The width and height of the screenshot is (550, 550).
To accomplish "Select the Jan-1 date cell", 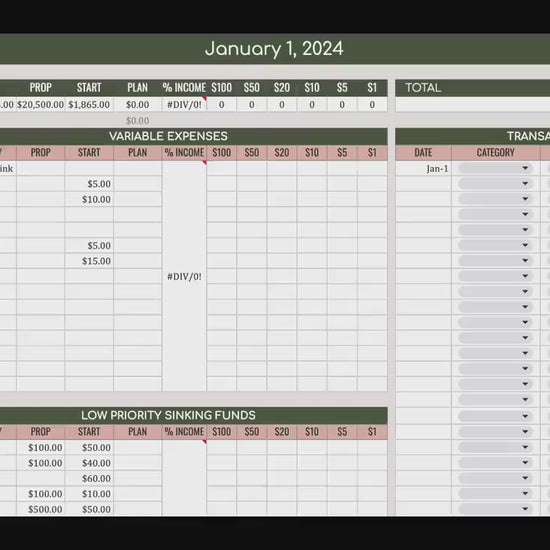I will tap(423, 169).
